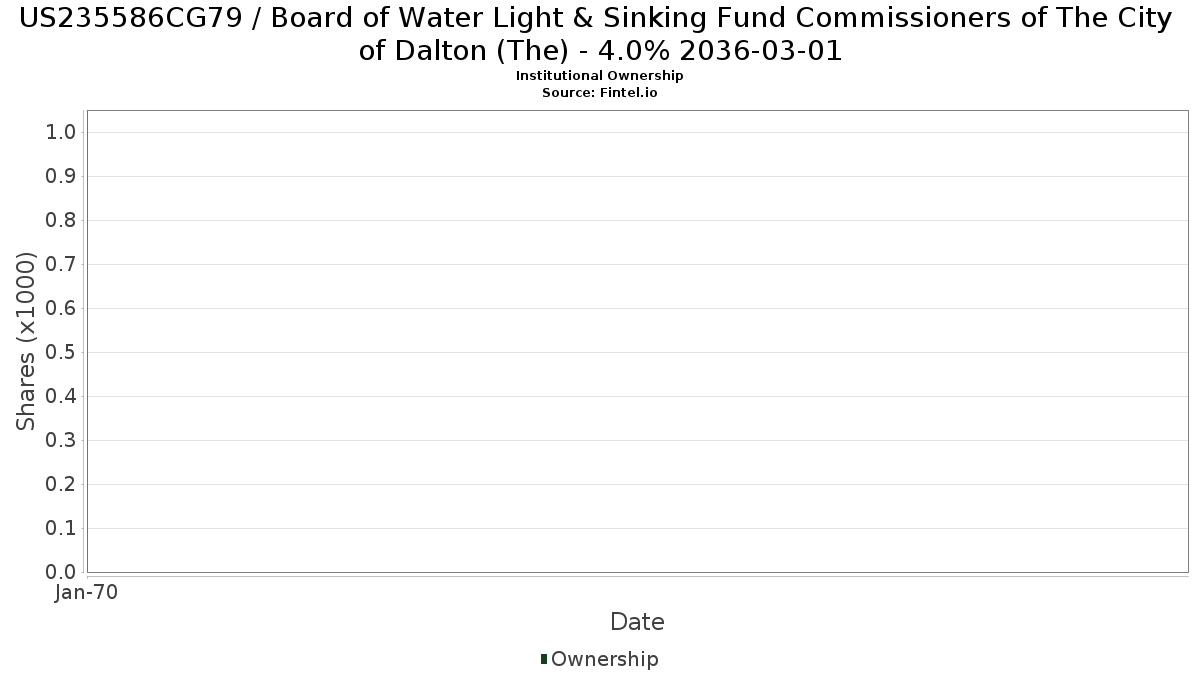Click the 0.7 y-axis tick label

[61, 264]
